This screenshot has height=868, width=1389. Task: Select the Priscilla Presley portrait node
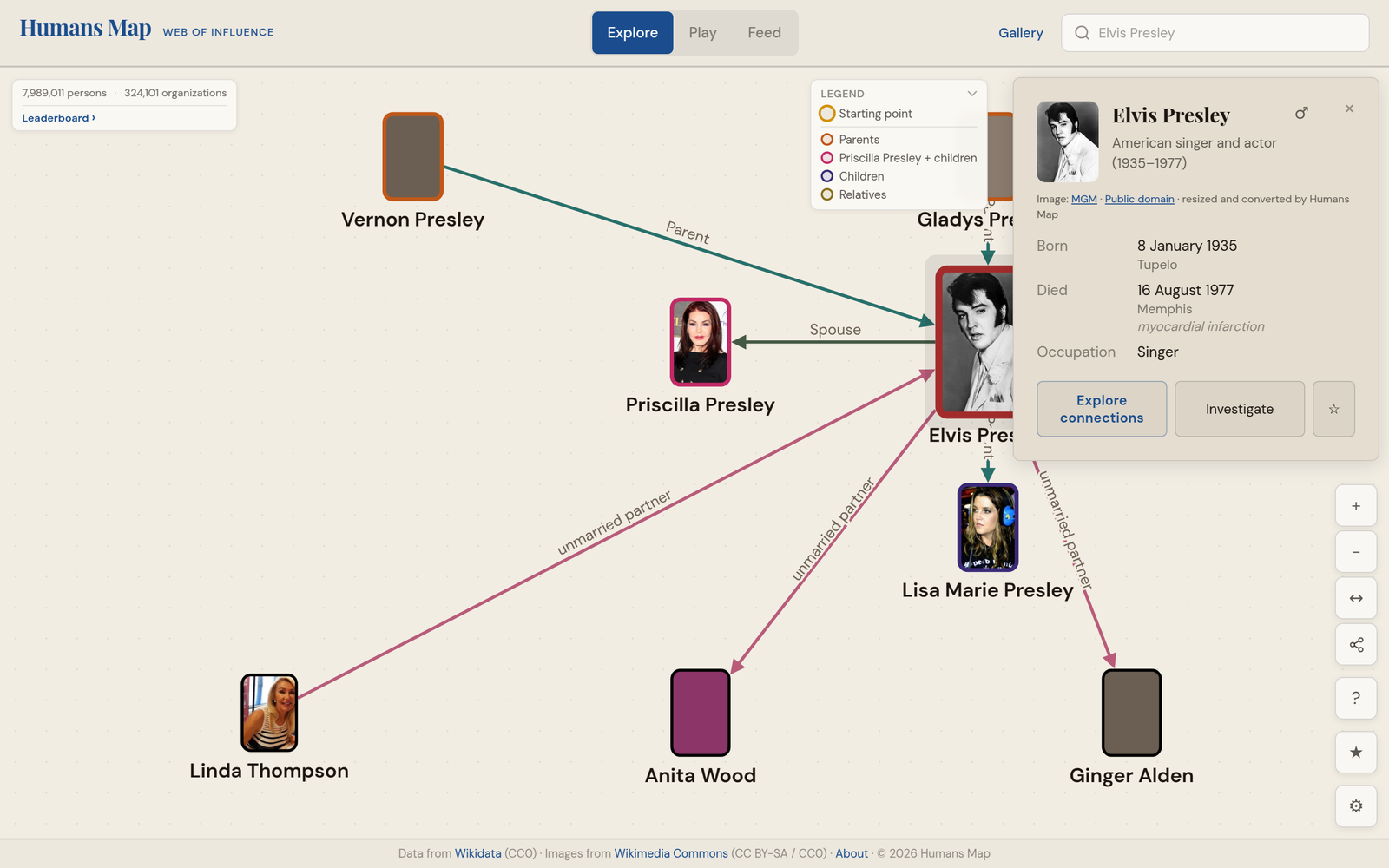(701, 342)
